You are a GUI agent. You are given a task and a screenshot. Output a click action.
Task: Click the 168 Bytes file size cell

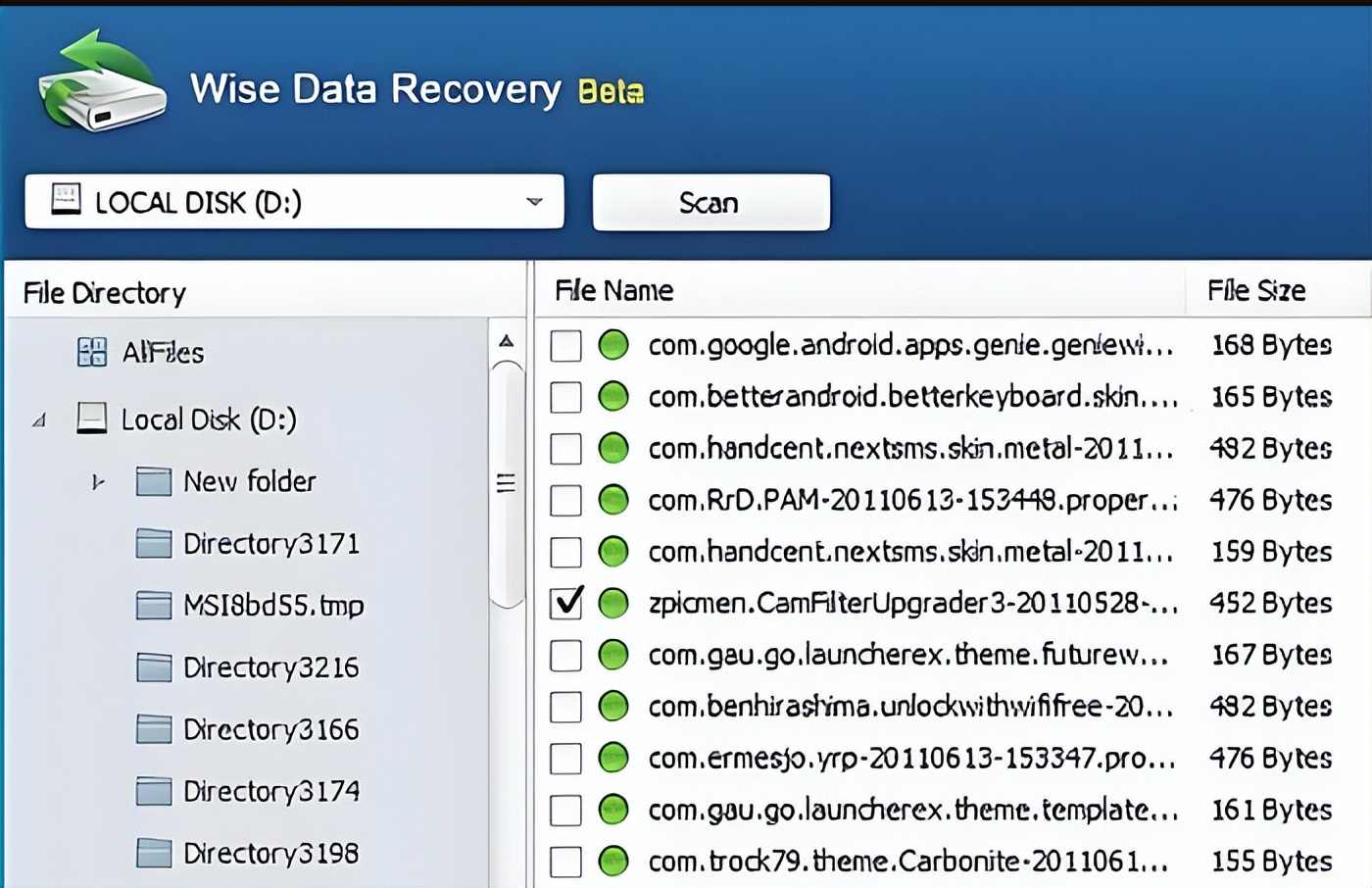pos(1272,345)
